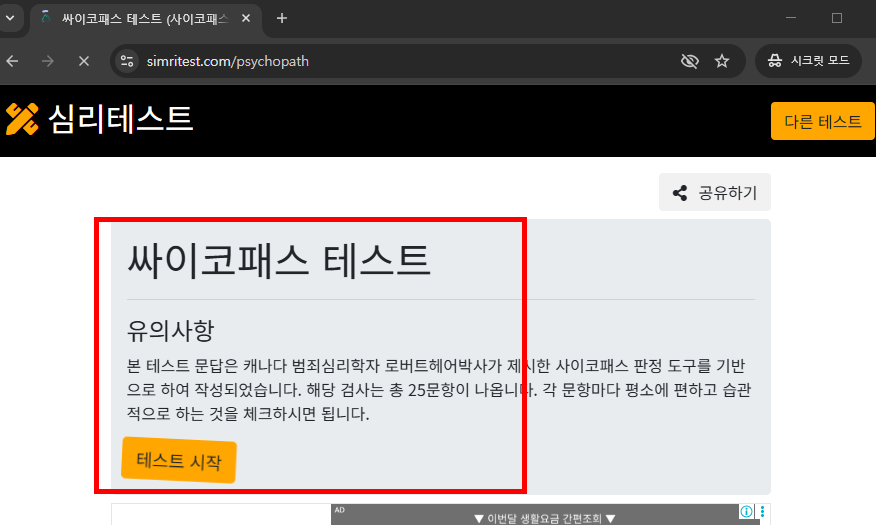876x525 pixels.
Task: Click the 공유하기 share button
Action: point(715,193)
